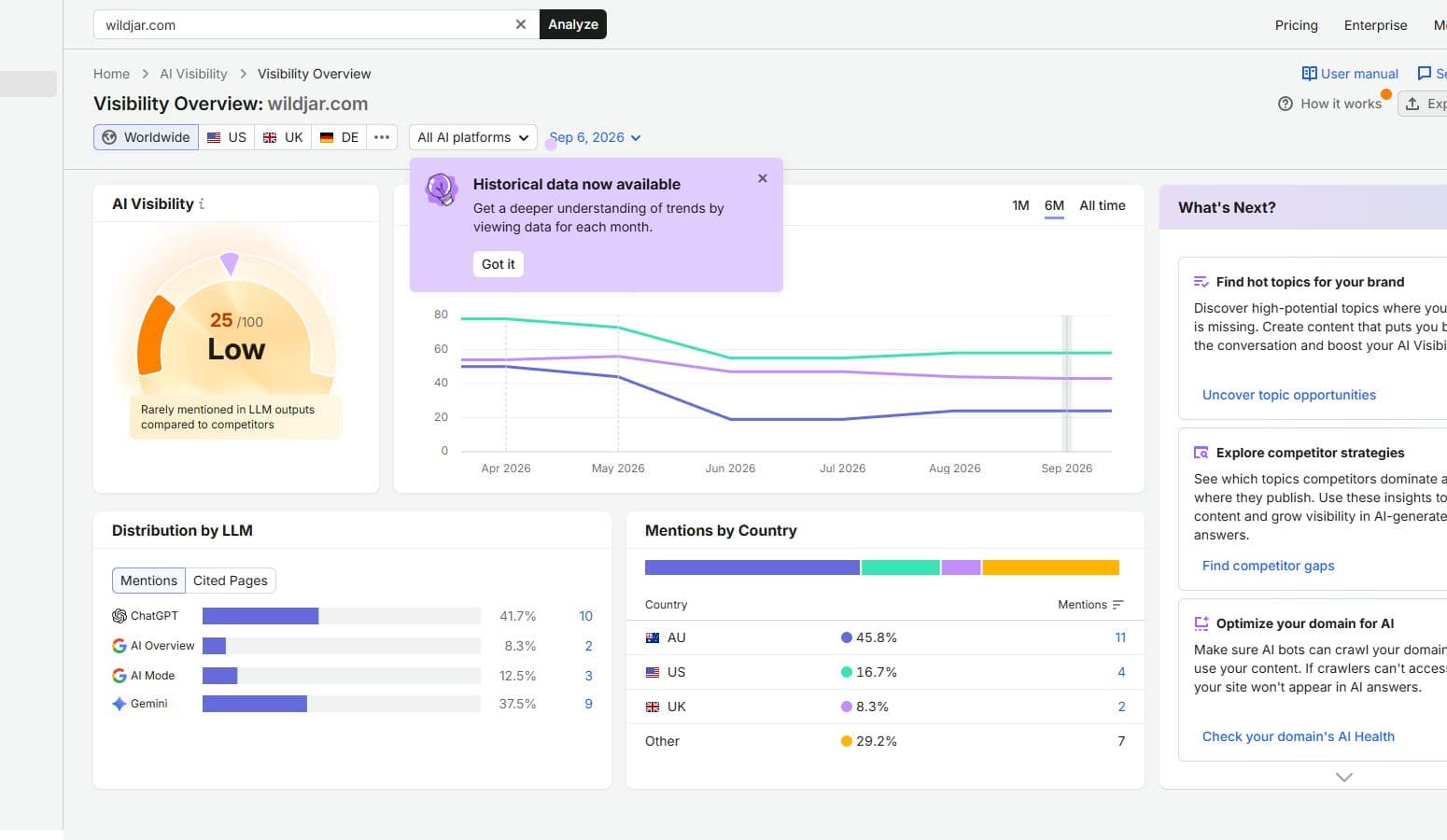Click the purple lightbulb popup icon
The height and width of the screenshot is (840, 1447).
pyautogui.click(x=442, y=189)
